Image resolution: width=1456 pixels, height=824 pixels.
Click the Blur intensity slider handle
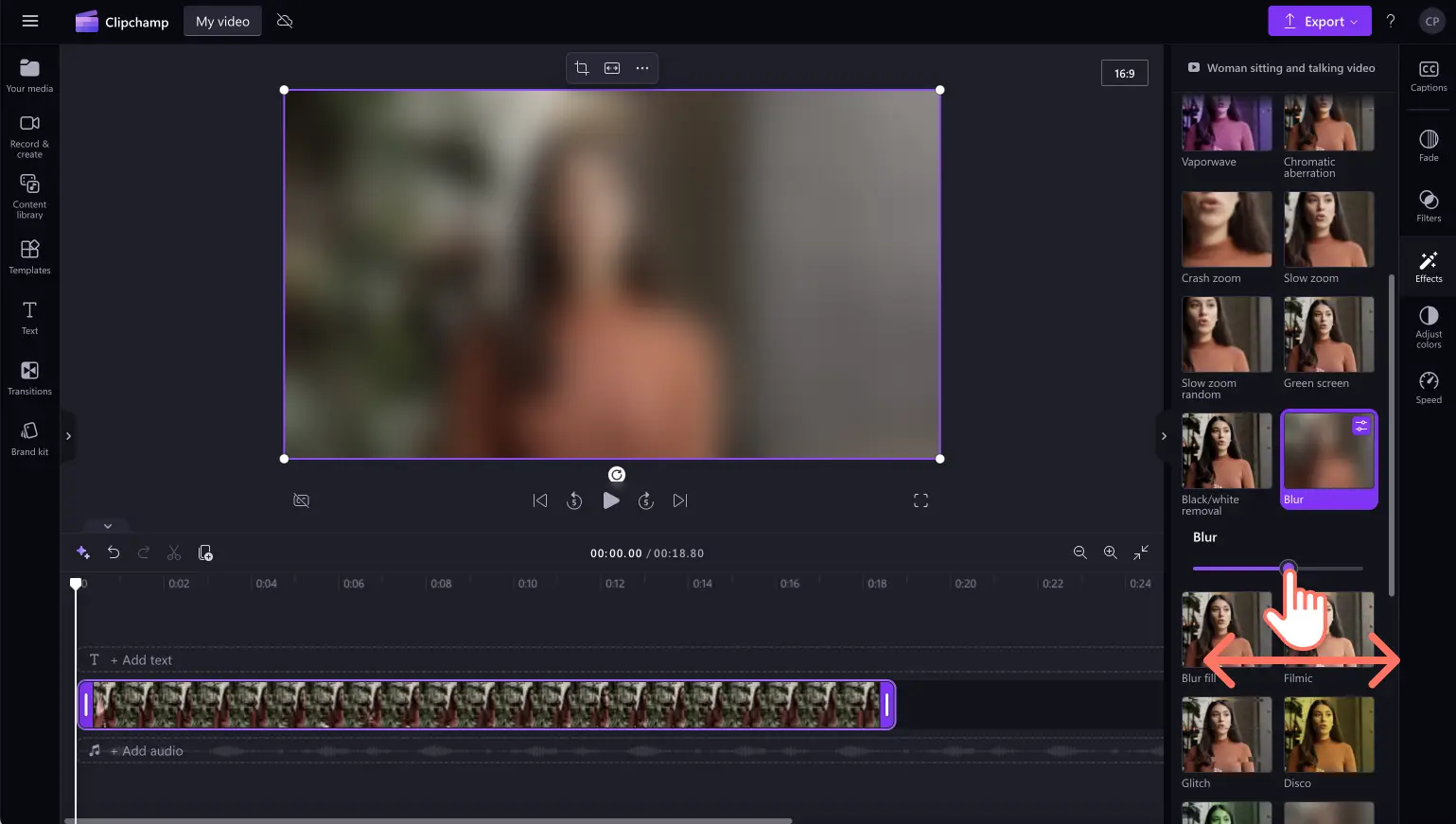pyautogui.click(x=1288, y=568)
